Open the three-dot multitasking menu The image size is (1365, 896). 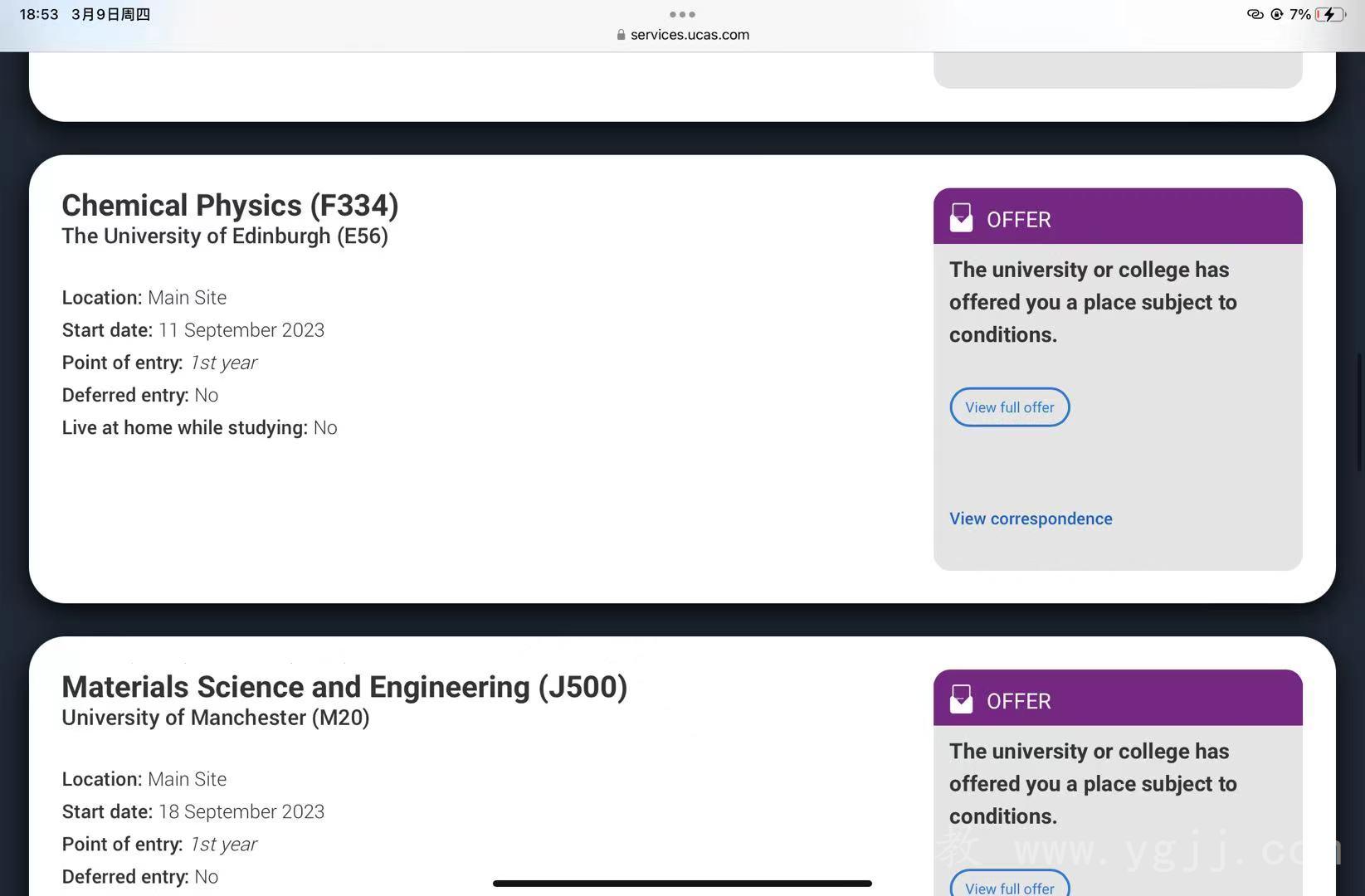tap(682, 14)
